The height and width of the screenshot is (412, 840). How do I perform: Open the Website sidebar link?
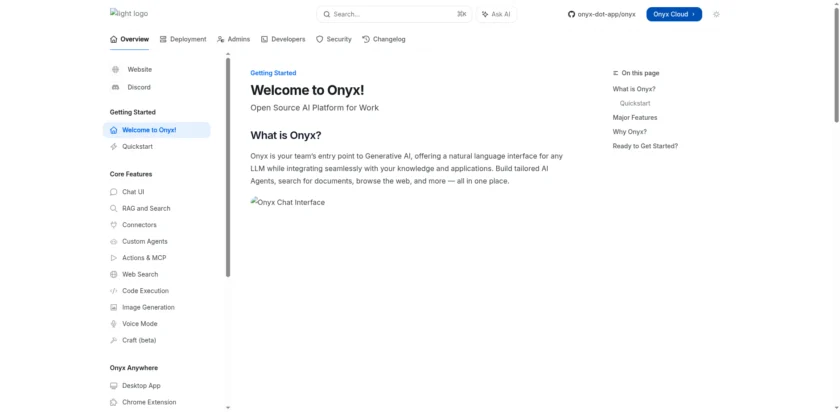139,70
